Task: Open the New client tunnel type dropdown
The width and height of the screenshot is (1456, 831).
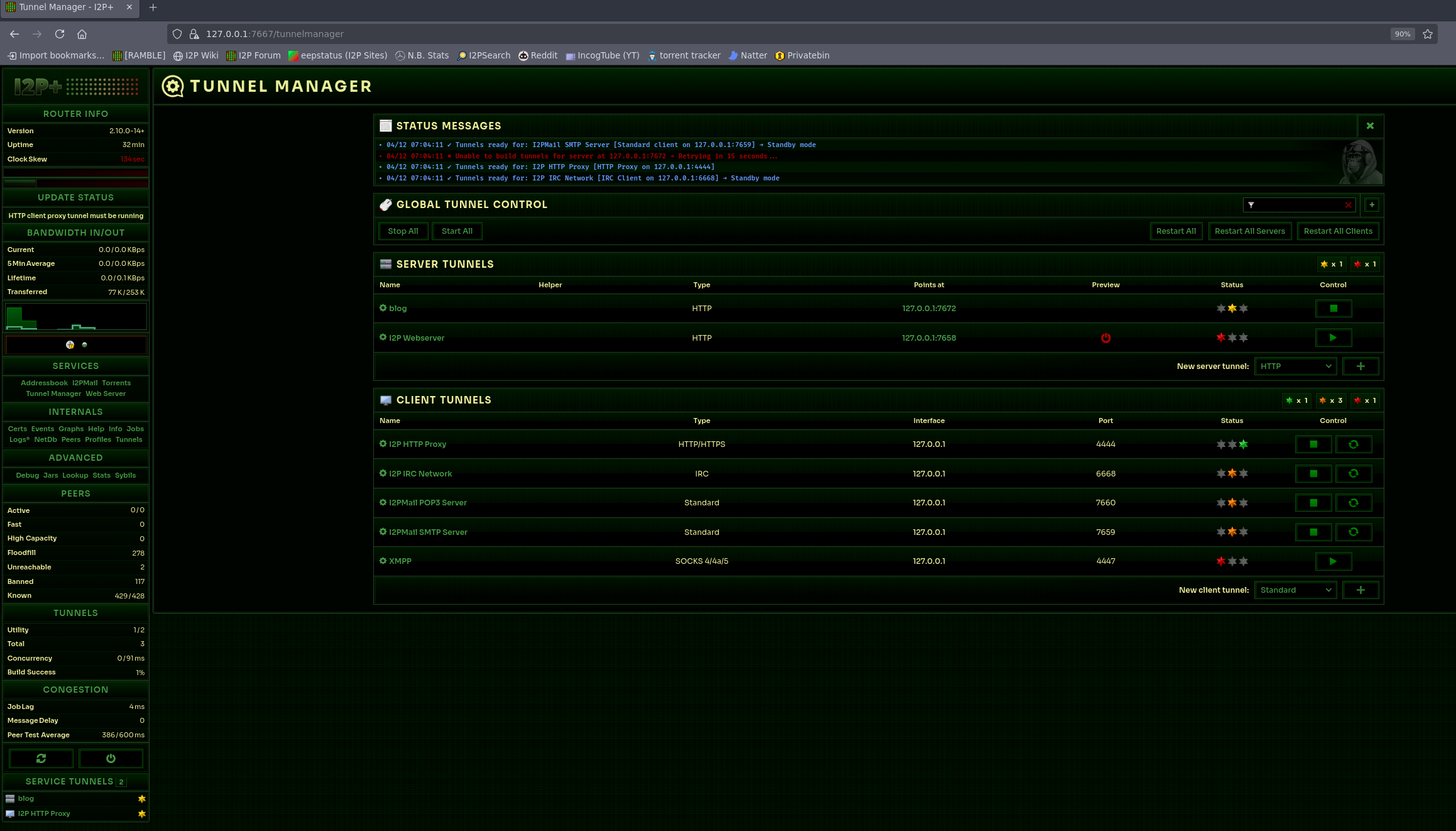Action: 1295,590
